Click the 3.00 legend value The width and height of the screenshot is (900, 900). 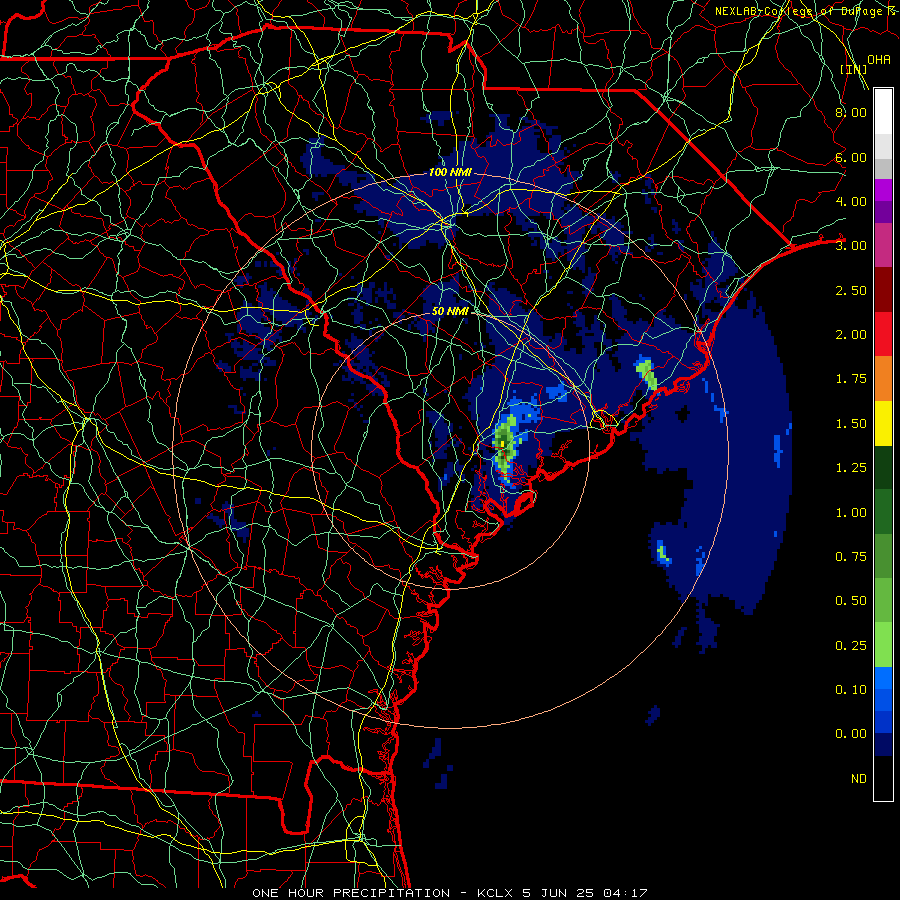tap(850, 246)
